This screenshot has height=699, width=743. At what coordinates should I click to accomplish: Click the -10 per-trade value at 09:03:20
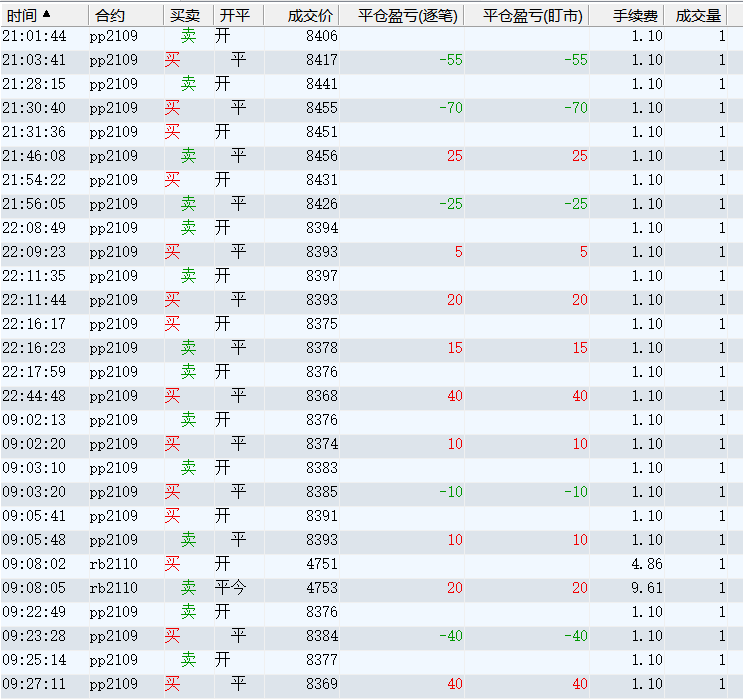click(451, 492)
